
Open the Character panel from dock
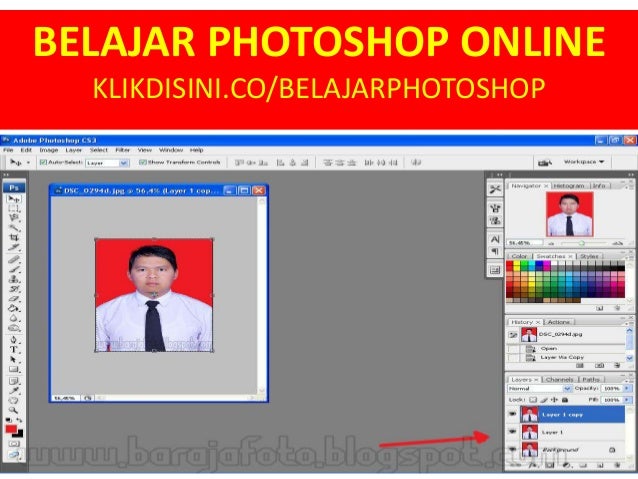pyautogui.click(x=495, y=239)
